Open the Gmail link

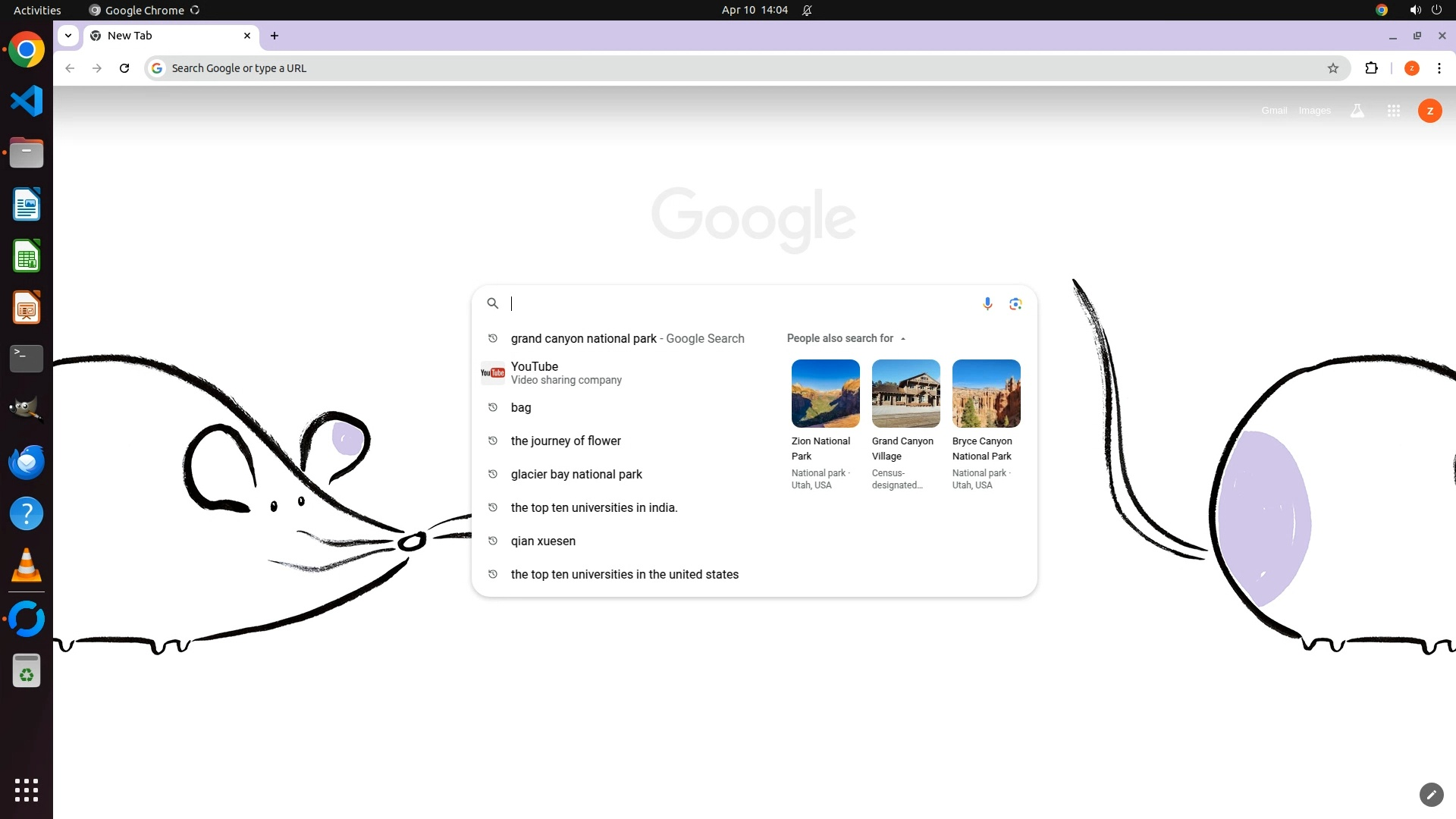pyautogui.click(x=1274, y=111)
